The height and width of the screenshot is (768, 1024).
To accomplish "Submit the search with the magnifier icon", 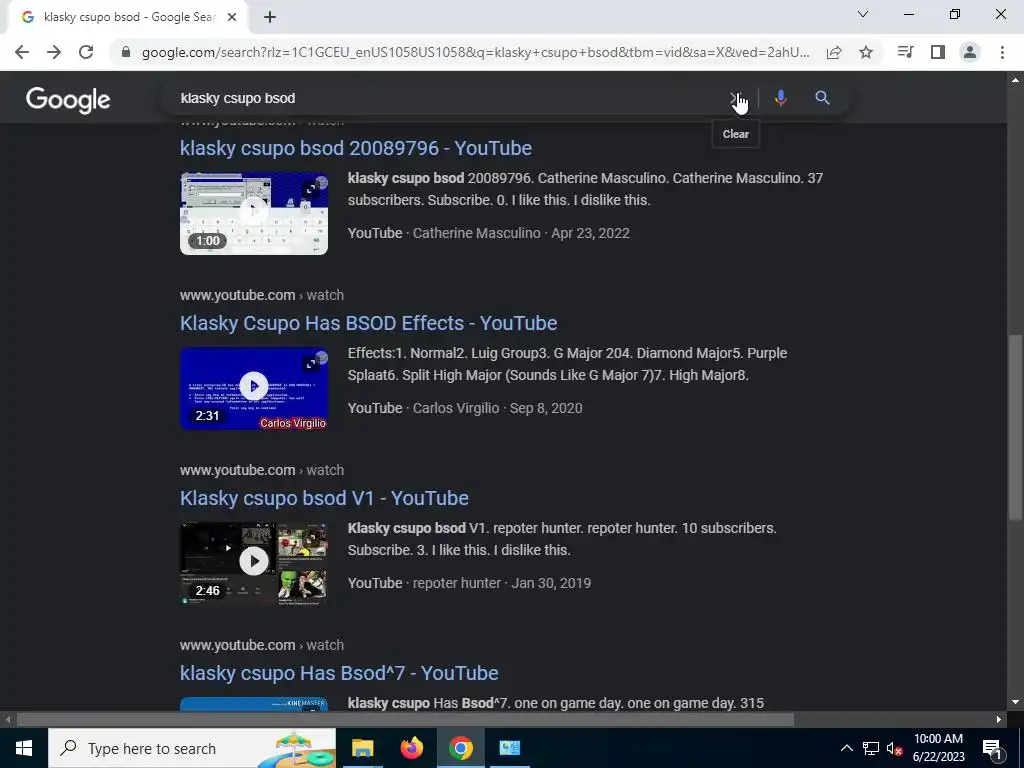I will (822, 98).
